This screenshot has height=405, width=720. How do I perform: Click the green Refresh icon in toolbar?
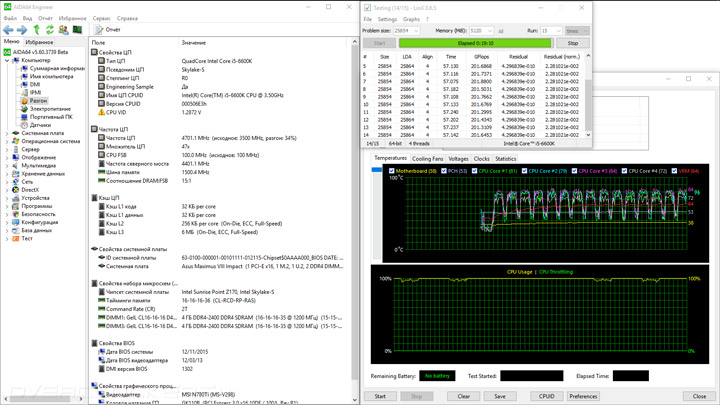click(49, 30)
